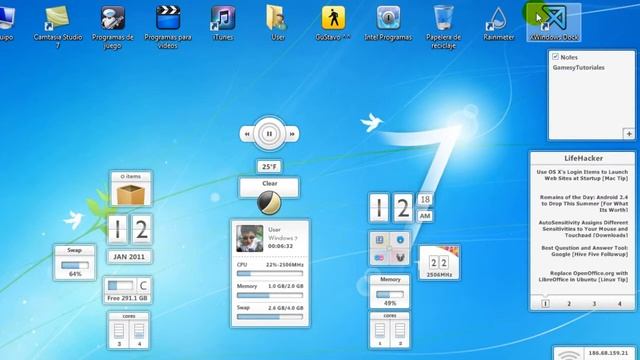Click the Facebook icon in launcher widget

pyautogui.click(x=380, y=240)
